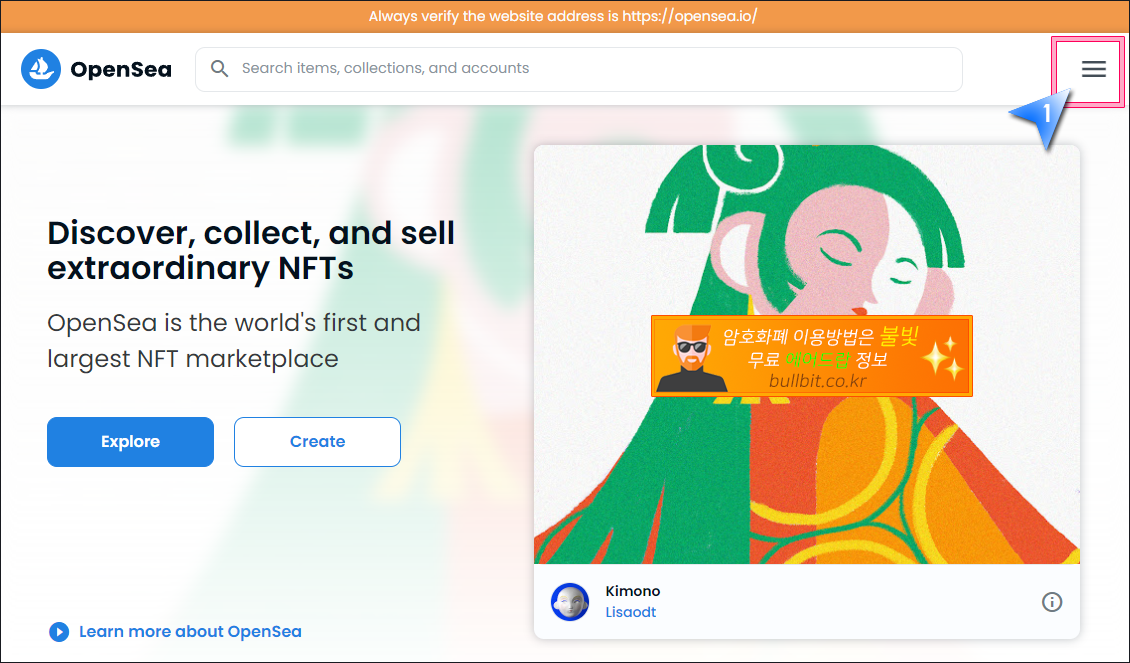Click the sparkle stars on bullbit banner
This screenshot has height=663, width=1130.
coord(943,357)
